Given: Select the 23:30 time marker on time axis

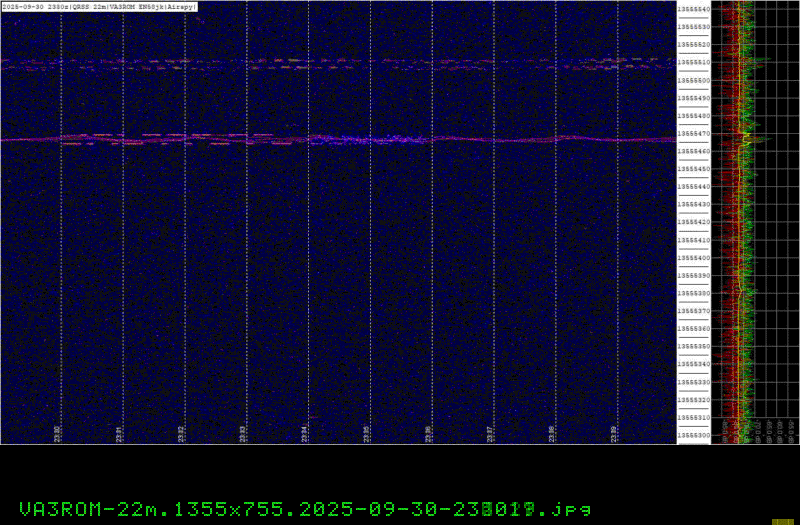Looking at the screenshot, I should pos(57,433).
